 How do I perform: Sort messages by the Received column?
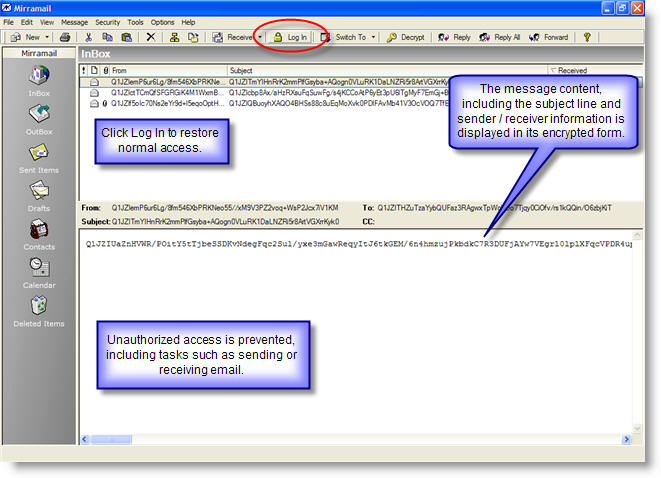coord(595,70)
